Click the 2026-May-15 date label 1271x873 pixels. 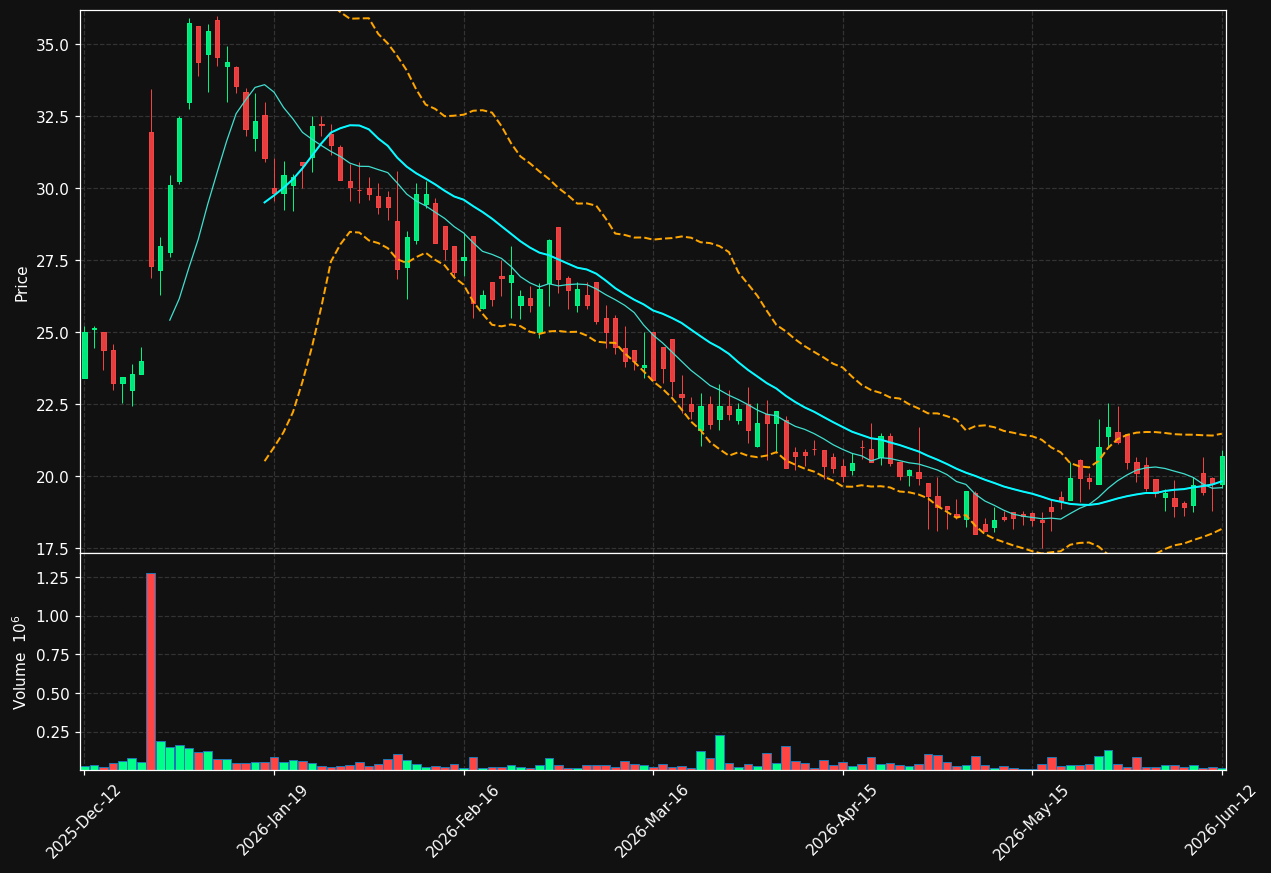(1033, 820)
